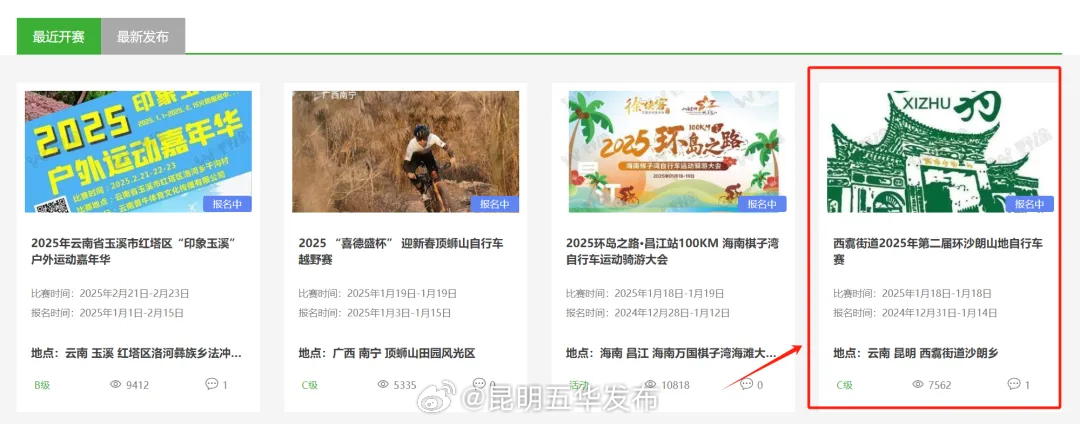
Task: Open the mountain biker photo thumbnail
Action: [406, 151]
